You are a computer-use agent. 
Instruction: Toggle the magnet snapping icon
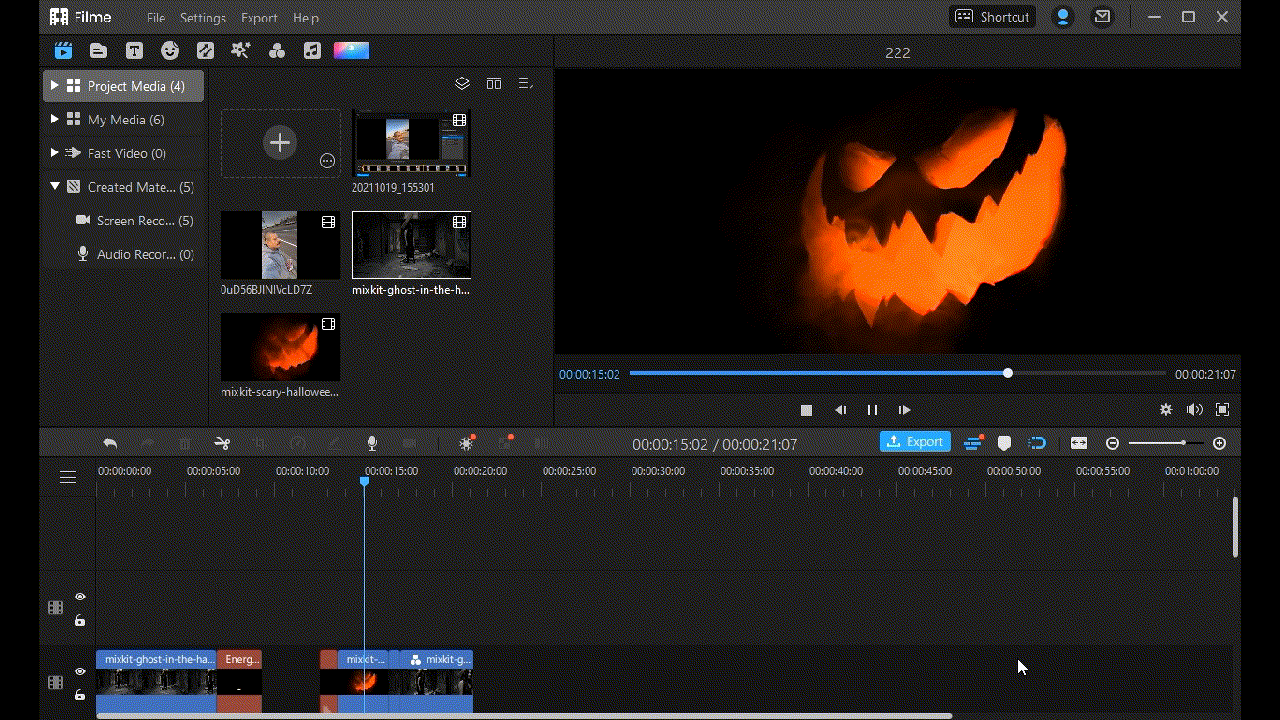(x=1038, y=443)
